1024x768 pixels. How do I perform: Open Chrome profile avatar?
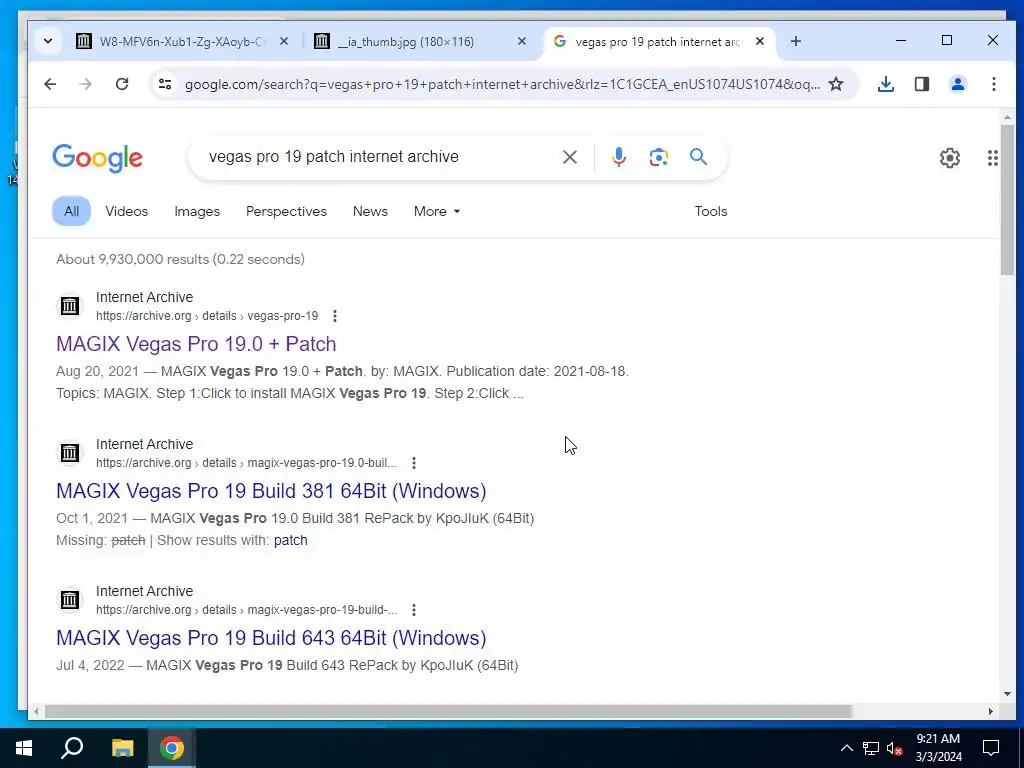tap(957, 84)
